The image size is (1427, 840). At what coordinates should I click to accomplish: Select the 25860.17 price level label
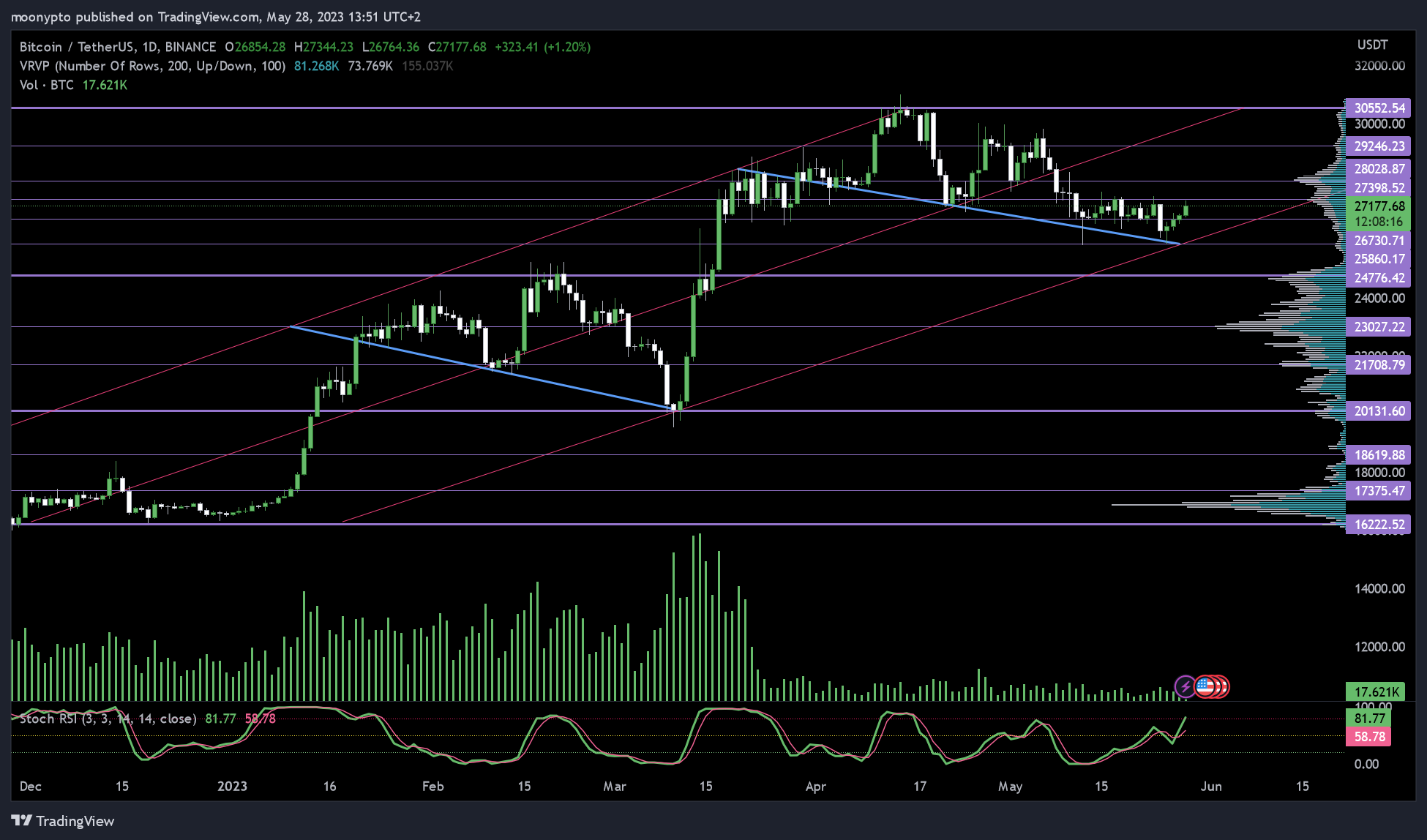[1379, 259]
